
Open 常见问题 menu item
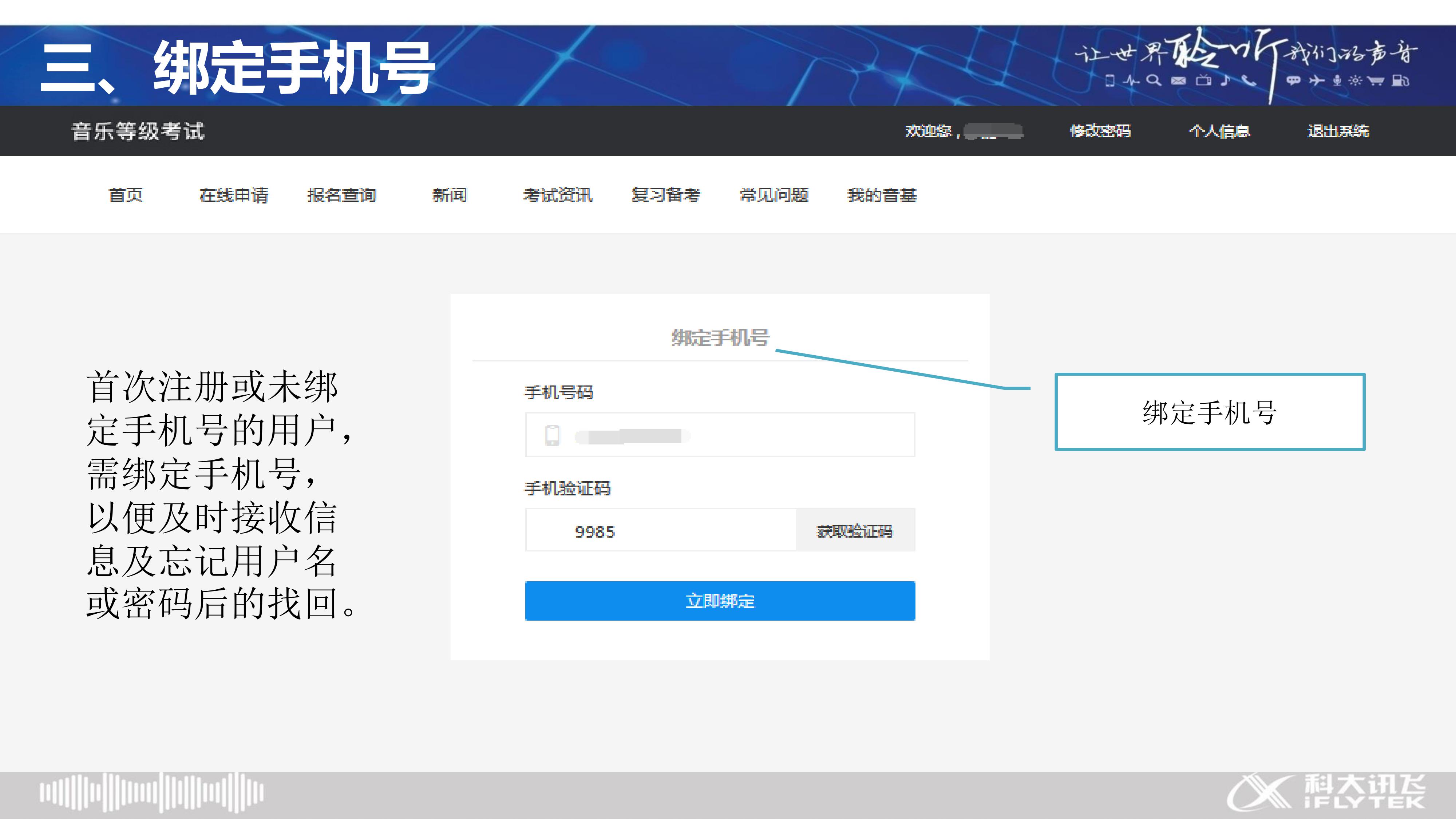click(774, 195)
